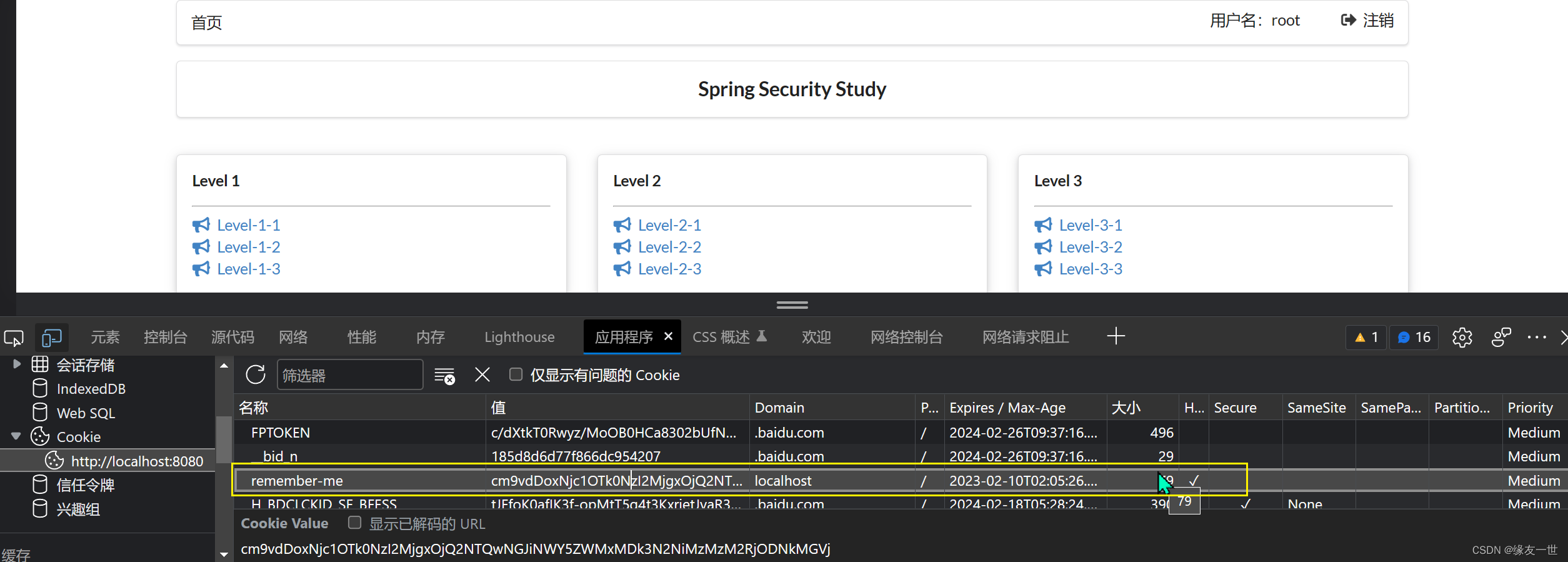
Task: Sort cookies by 大小 column header
Action: 1142,408
